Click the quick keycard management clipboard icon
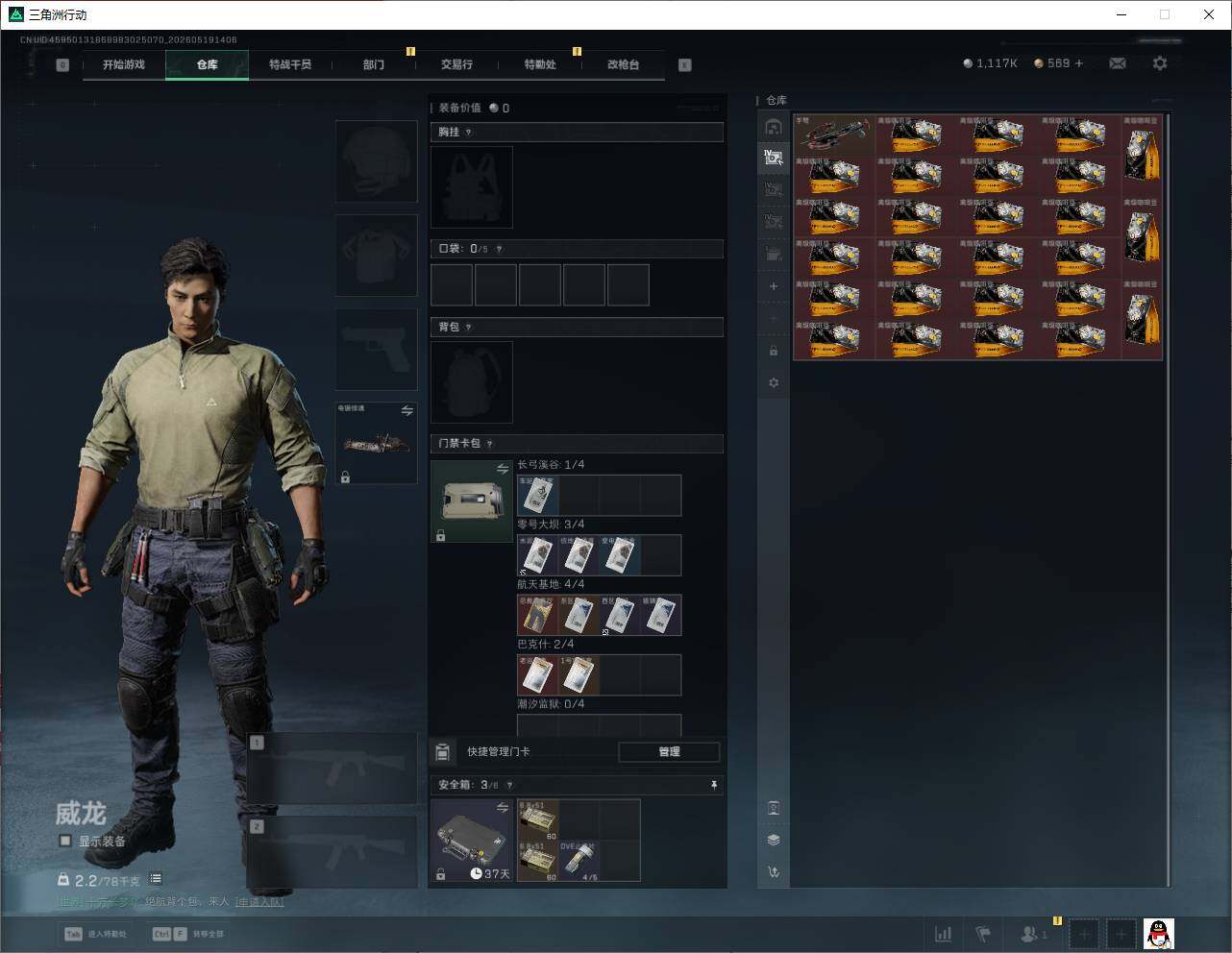The height and width of the screenshot is (953, 1232). coord(443,751)
